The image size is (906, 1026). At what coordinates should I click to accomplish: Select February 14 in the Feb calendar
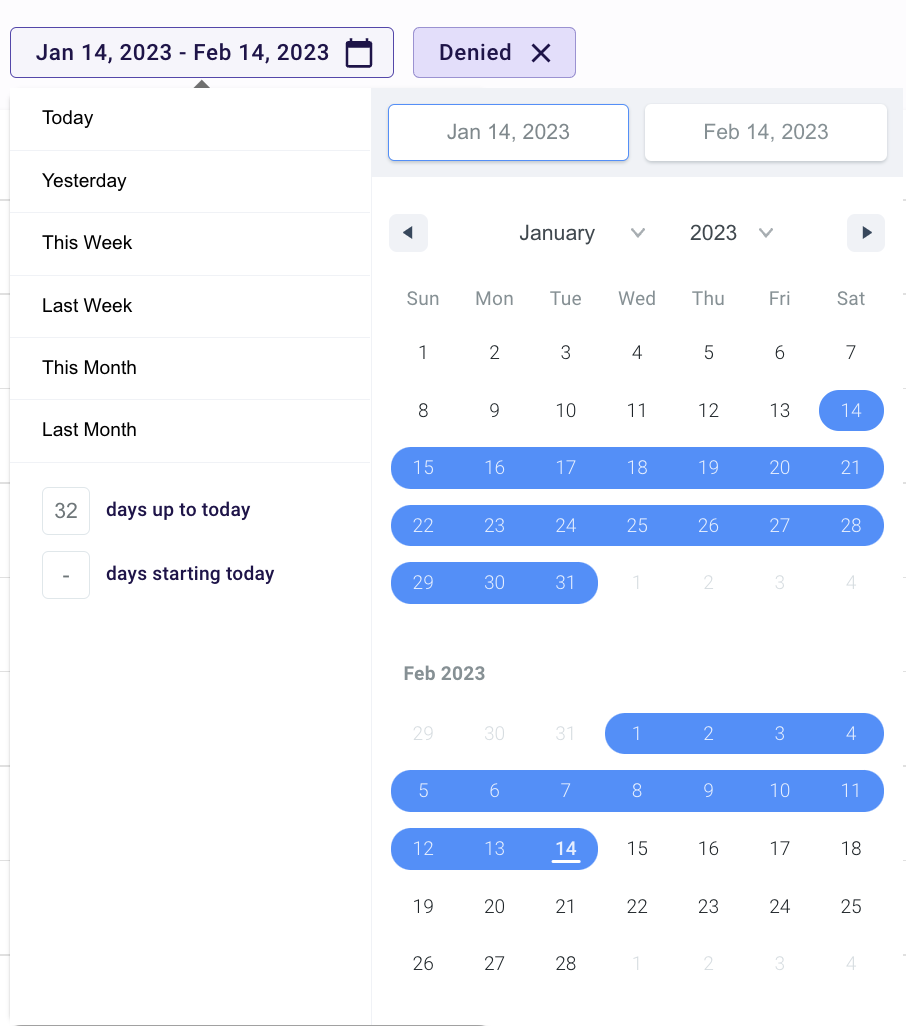(565, 848)
